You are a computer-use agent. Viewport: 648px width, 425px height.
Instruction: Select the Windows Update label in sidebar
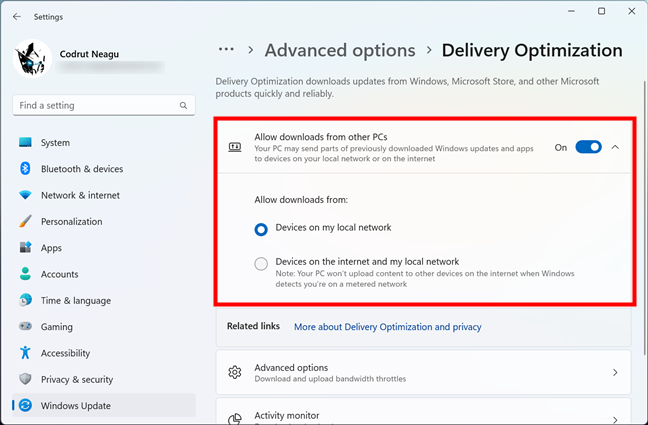[x=76, y=406]
